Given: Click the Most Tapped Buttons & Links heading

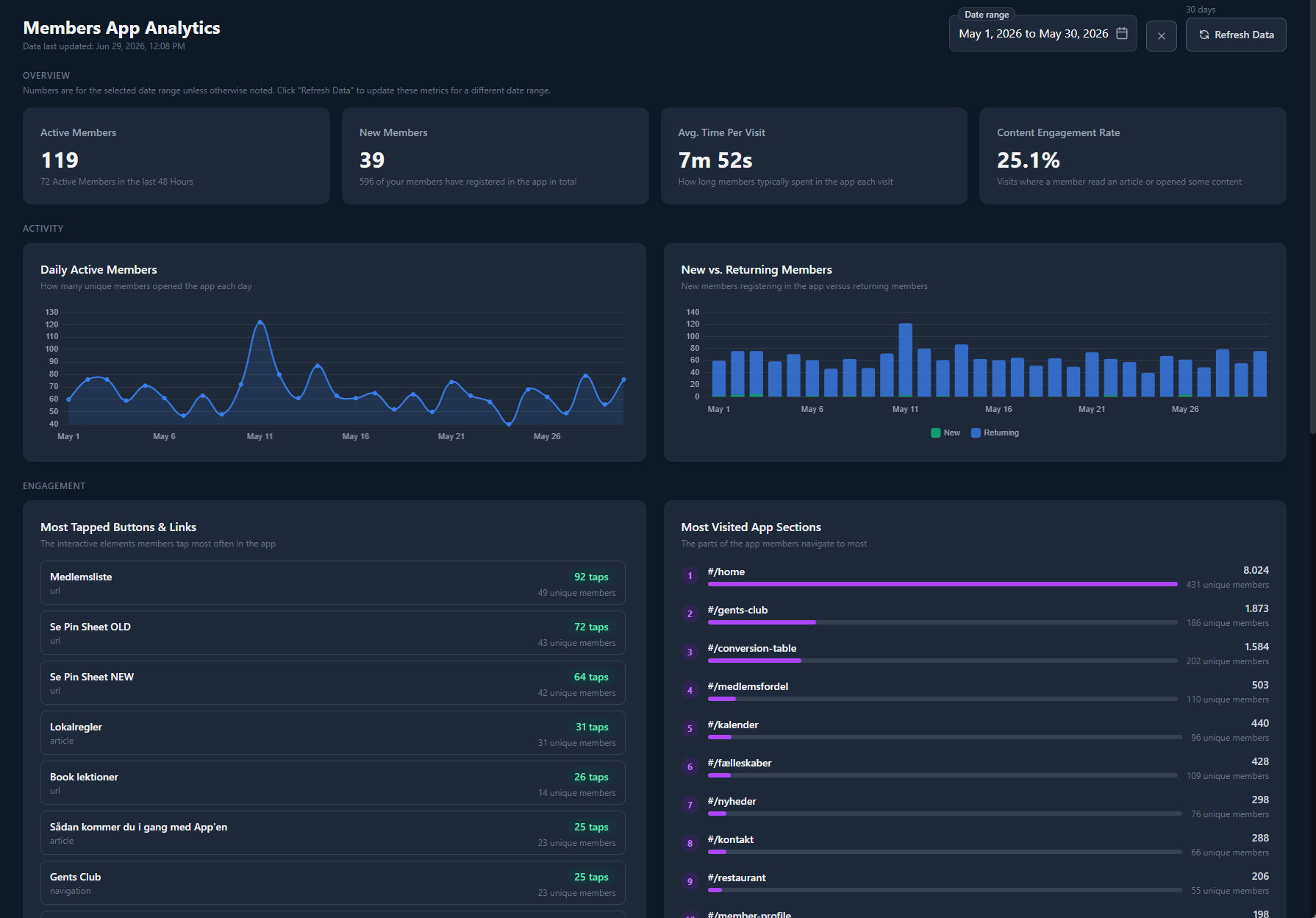Looking at the screenshot, I should (118, 527).
